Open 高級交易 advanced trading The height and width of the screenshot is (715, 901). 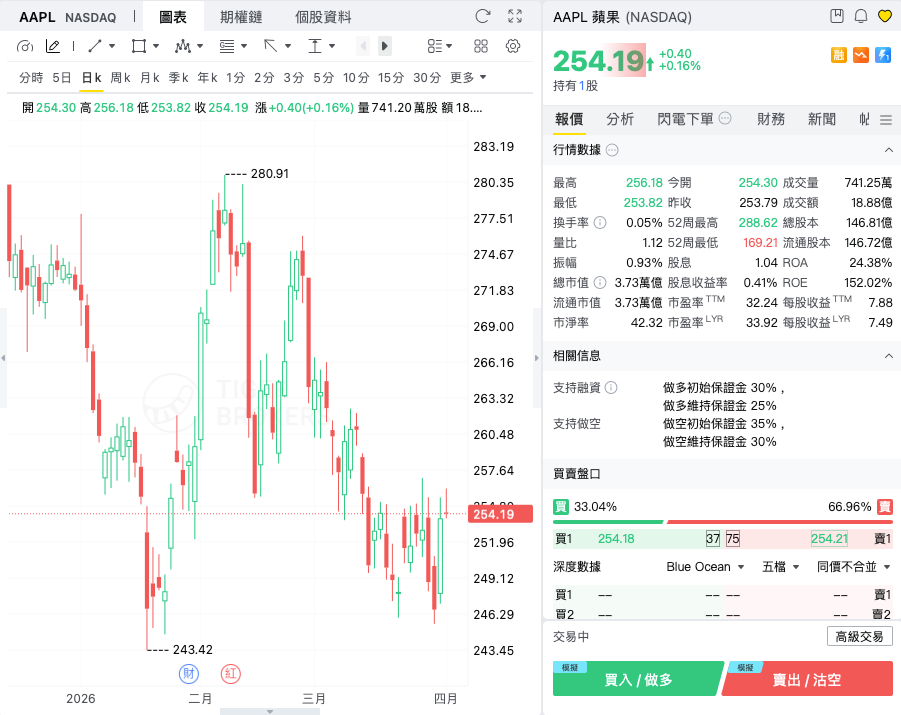[859, 636]
